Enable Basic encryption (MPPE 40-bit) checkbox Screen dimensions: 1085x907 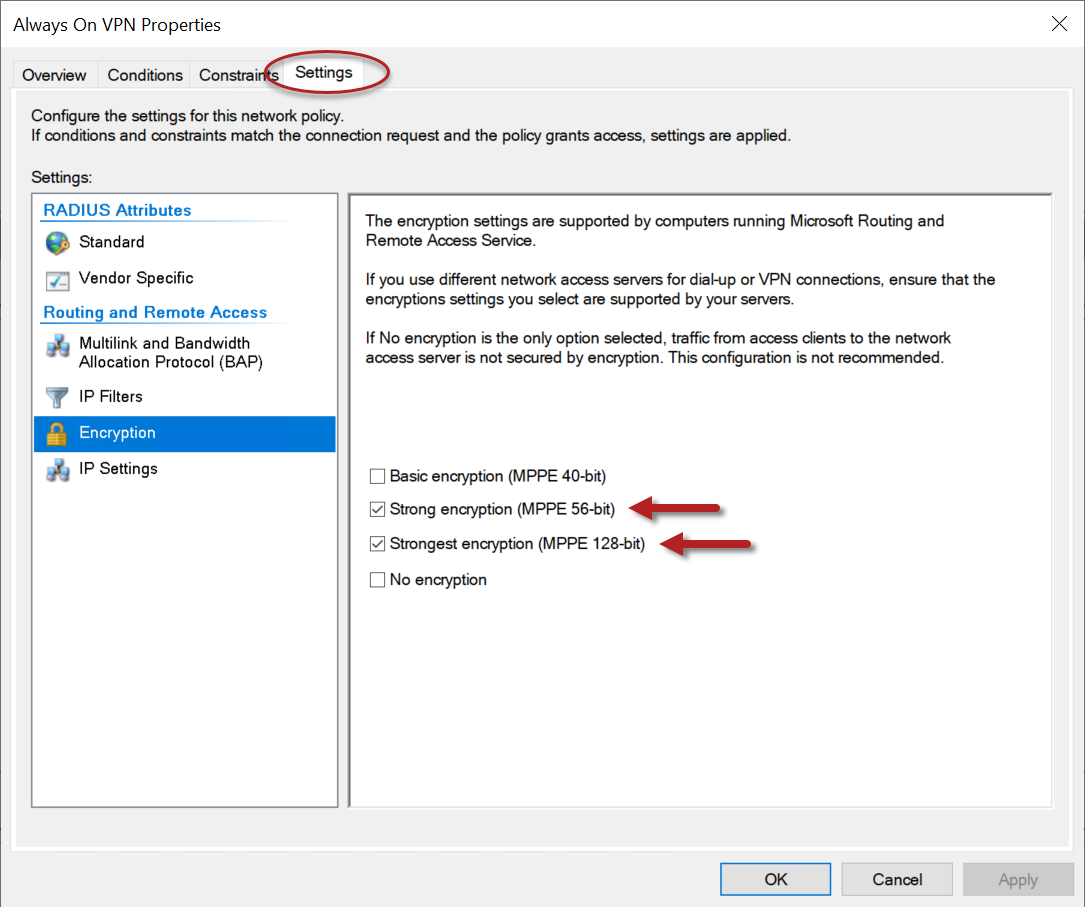[377, 476]
